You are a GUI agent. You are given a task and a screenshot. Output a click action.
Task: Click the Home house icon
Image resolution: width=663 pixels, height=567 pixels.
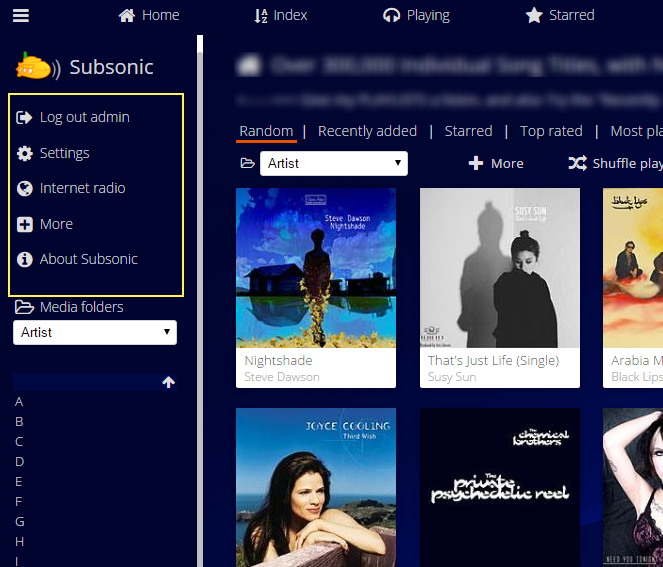coord(127,15)
